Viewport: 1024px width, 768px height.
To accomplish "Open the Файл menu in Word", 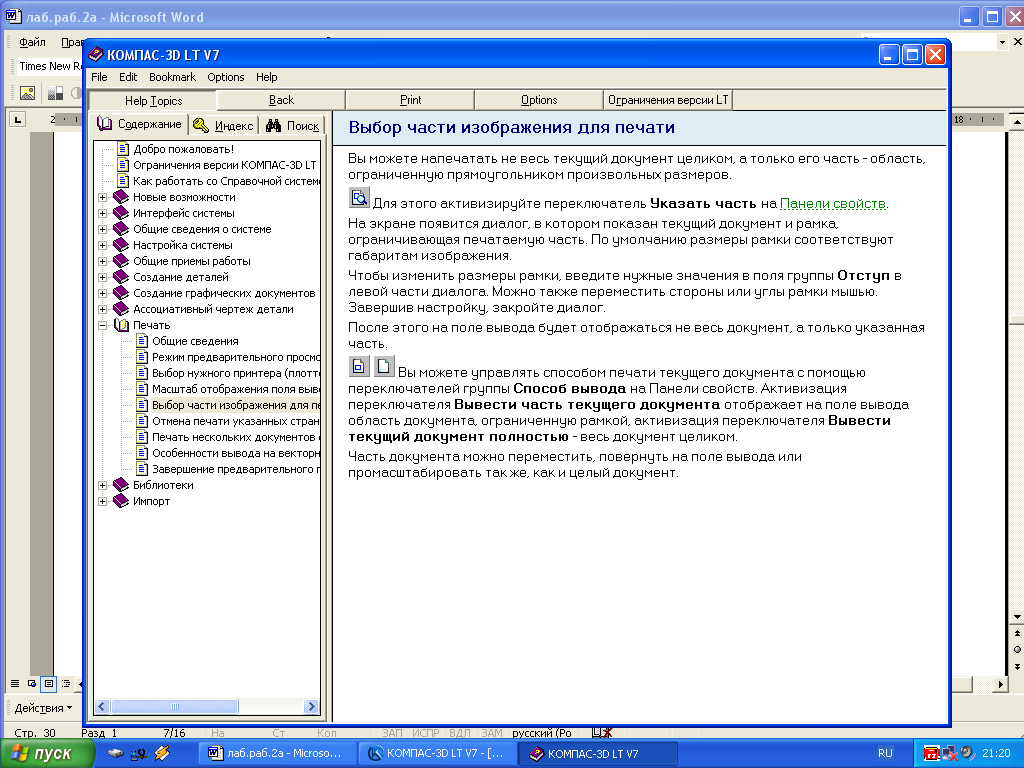I will (32, 42).
